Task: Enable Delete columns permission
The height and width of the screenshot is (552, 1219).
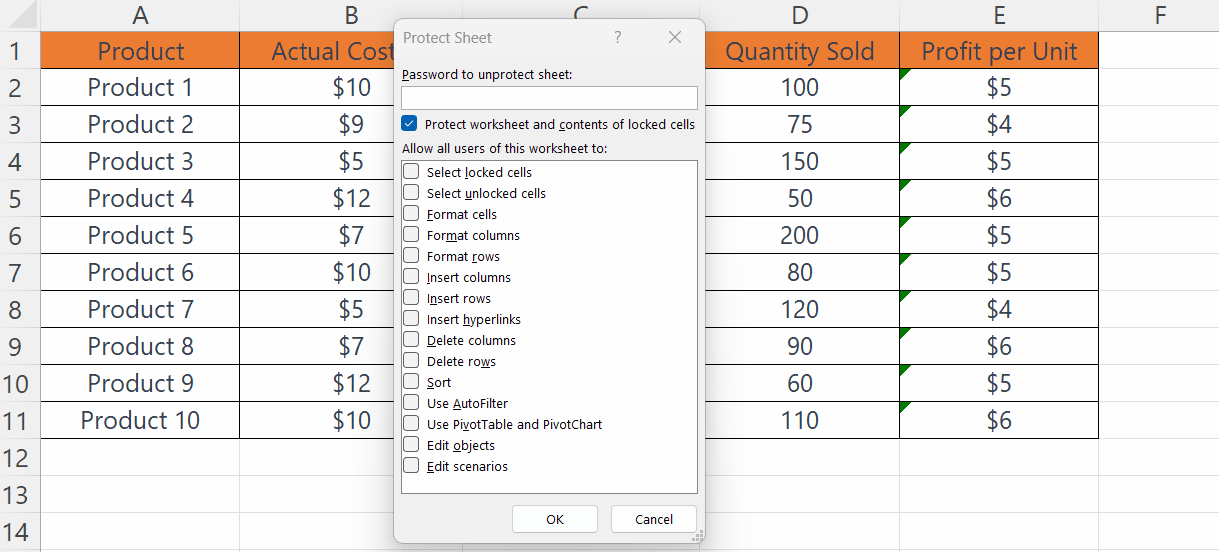Action: pyautogui.click(x=411, y=340)
